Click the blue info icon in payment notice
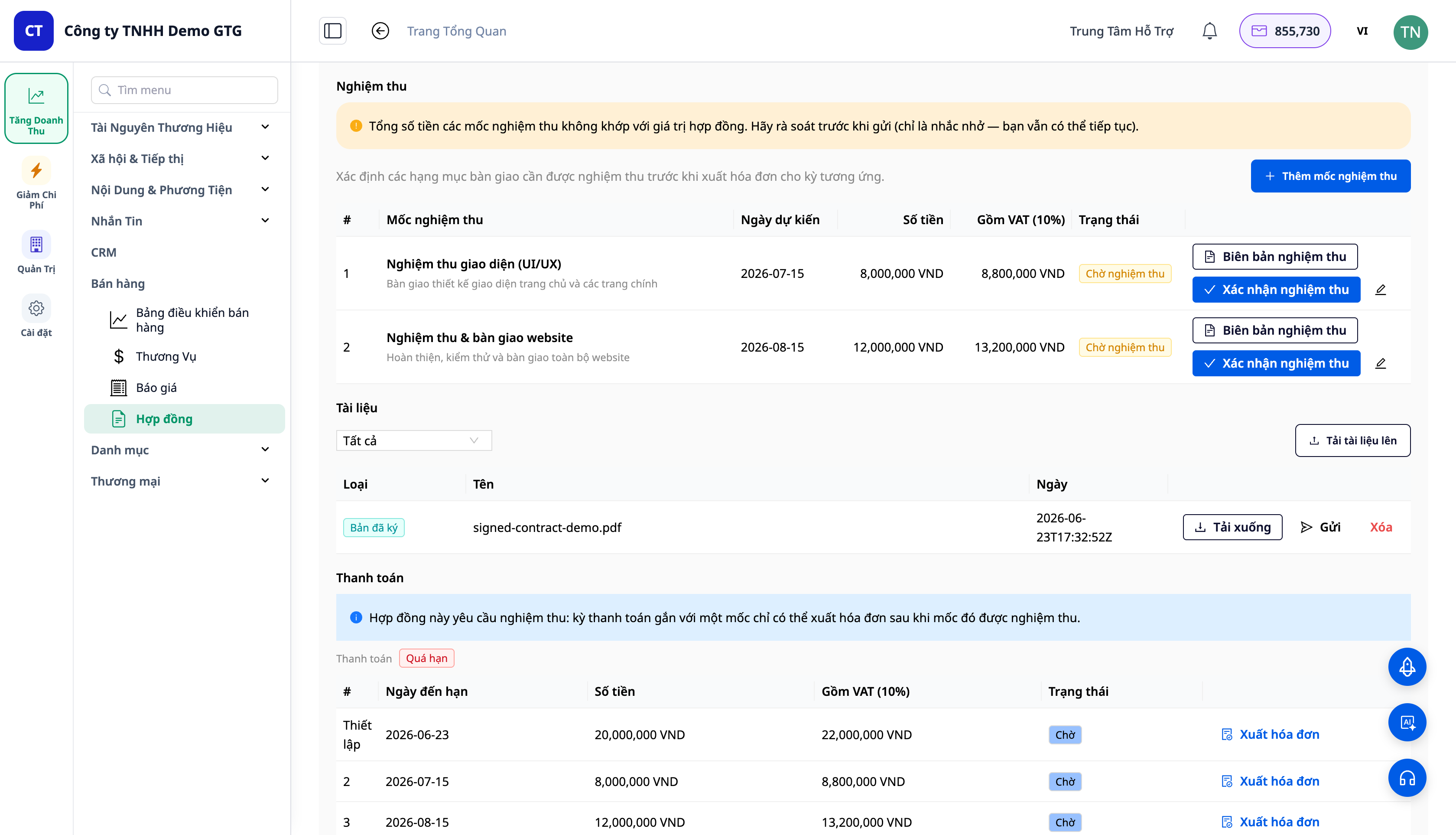The image size is (1456, 835). pos(356,618)
